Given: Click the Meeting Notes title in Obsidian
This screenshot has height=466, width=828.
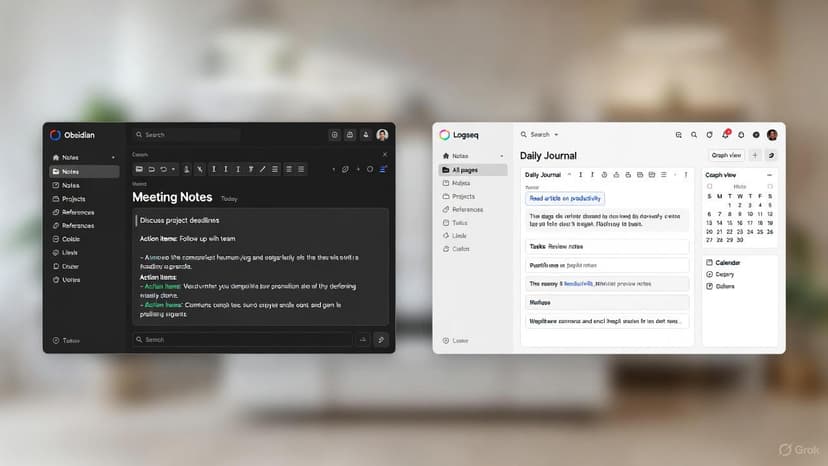Looking at the screenshot, I should pyautogui.click(x=172, y=197).
